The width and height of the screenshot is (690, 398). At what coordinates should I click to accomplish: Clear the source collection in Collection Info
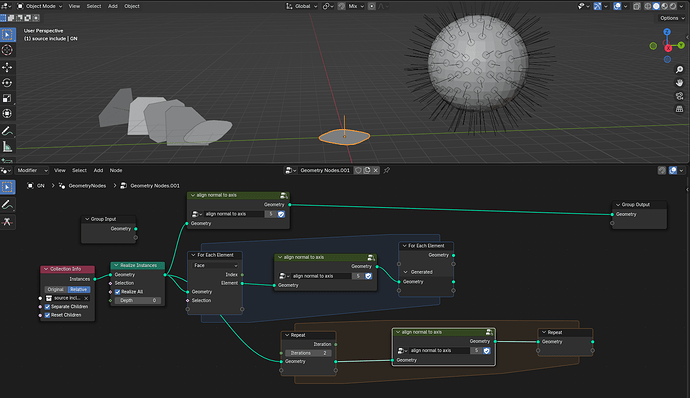86,298
